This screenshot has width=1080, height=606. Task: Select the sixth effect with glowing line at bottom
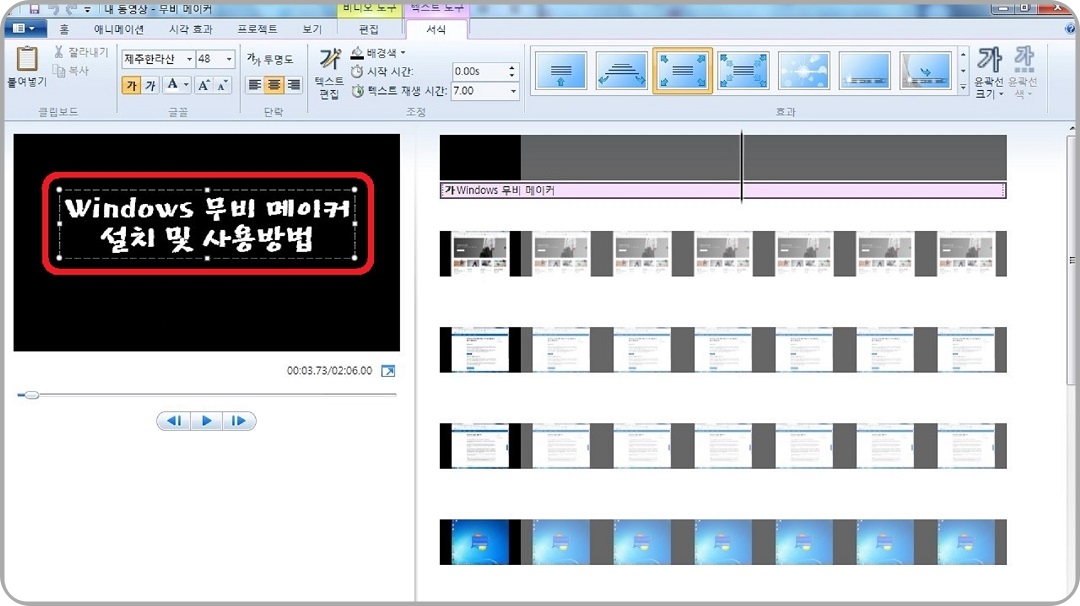(864, 70)
